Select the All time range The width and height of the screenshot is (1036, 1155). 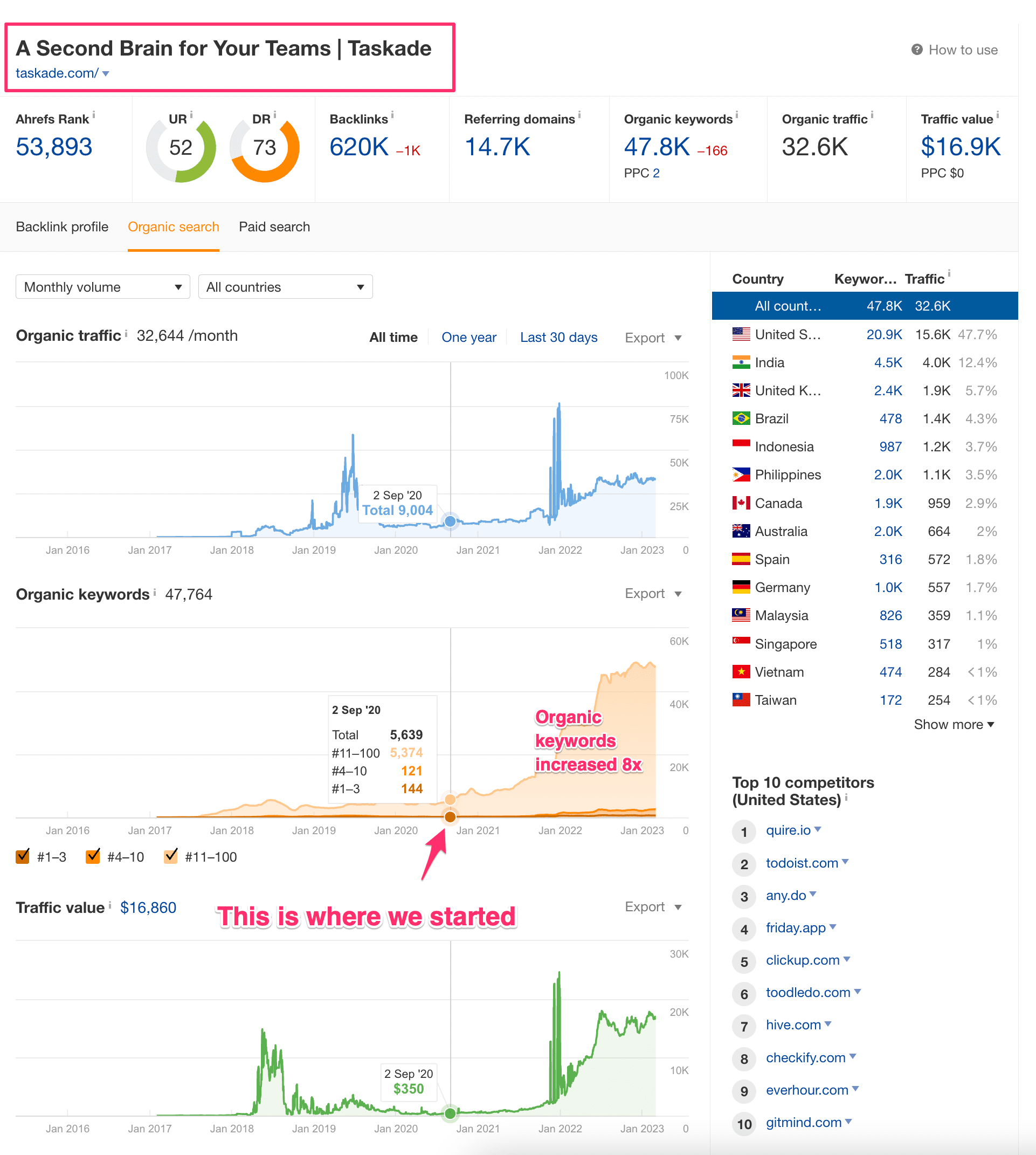(x=393, y=337)
